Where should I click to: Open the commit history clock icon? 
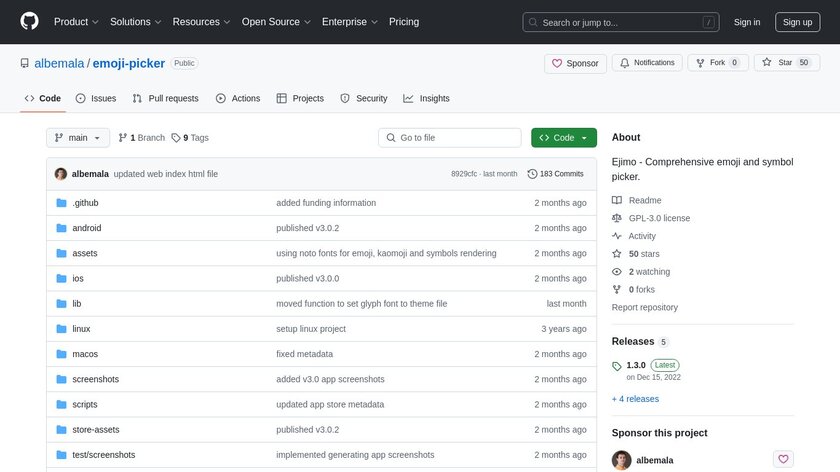click(532, 174)
